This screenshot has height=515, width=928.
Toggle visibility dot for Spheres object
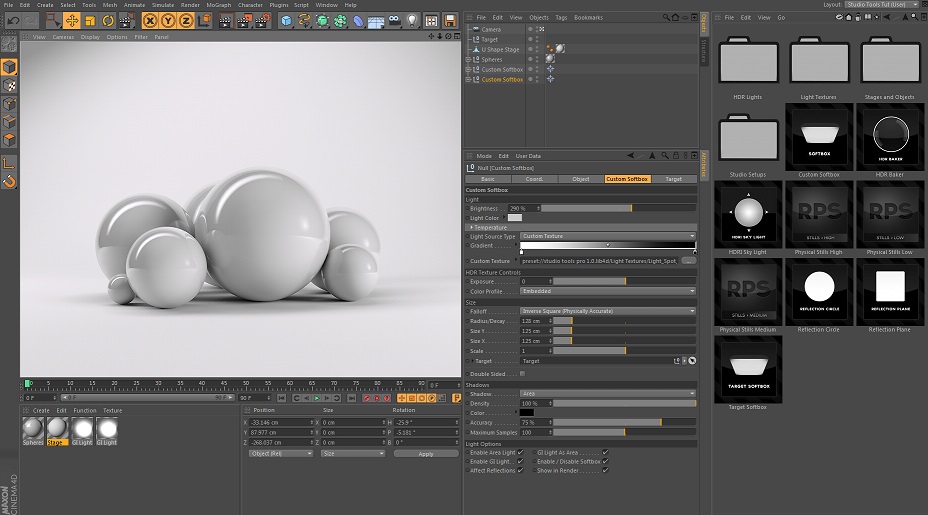(530, 59)
